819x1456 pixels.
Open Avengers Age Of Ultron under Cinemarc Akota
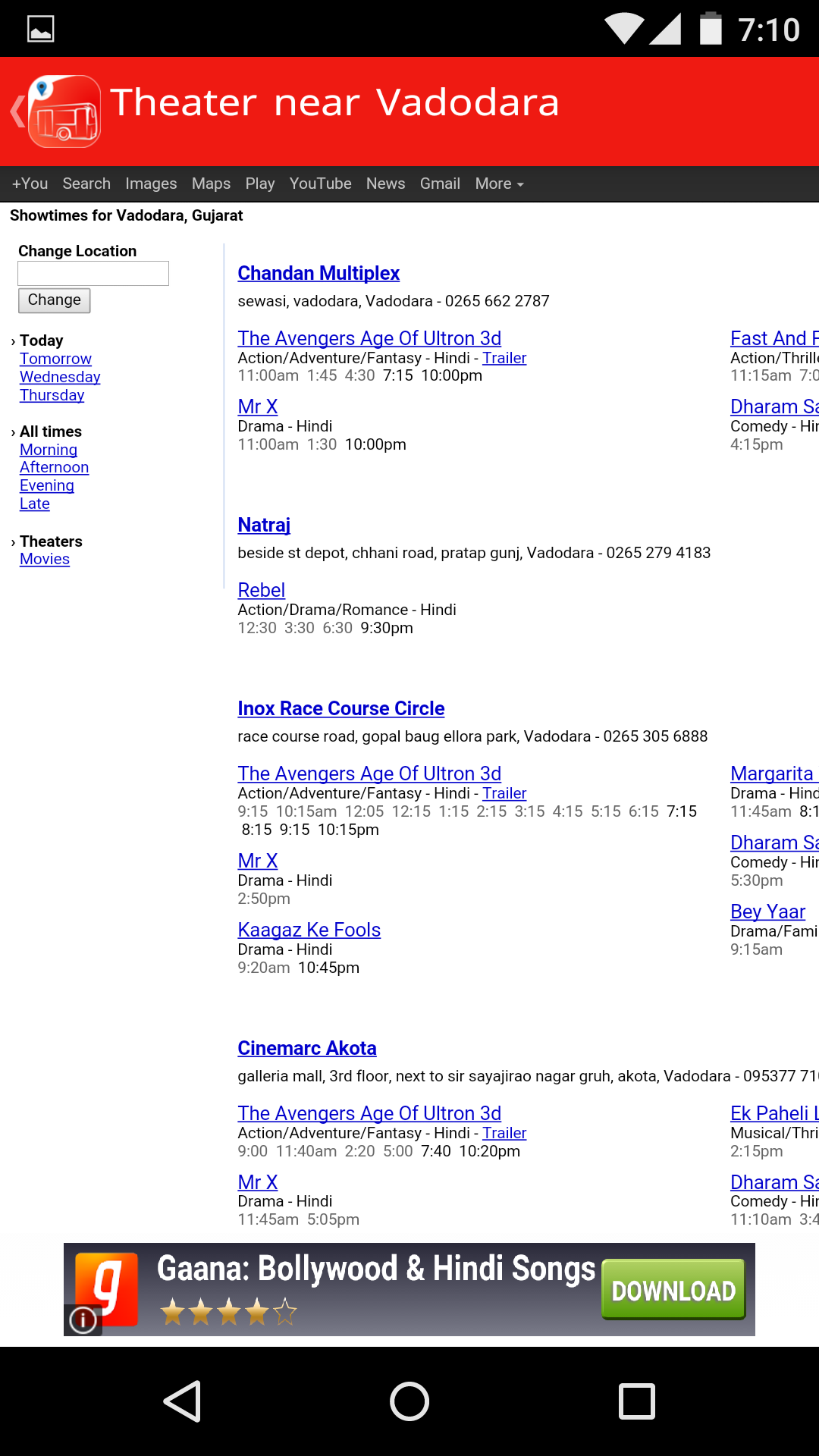click(369, 1113)
